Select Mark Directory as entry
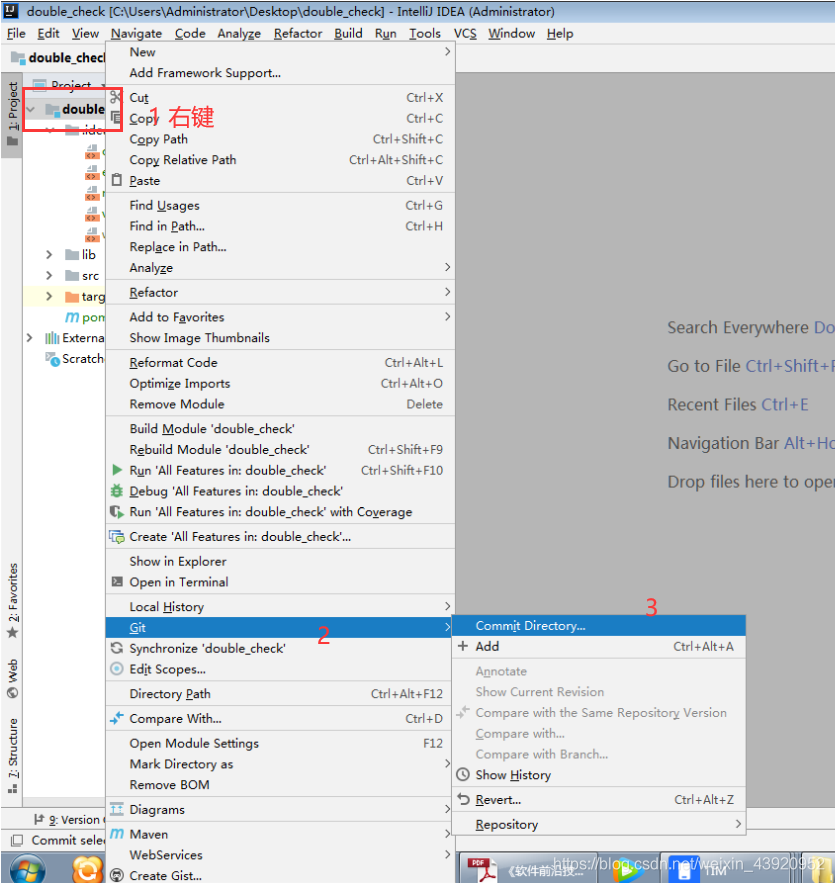The height and width of the screenshot is (883, 835). [280, 764]
